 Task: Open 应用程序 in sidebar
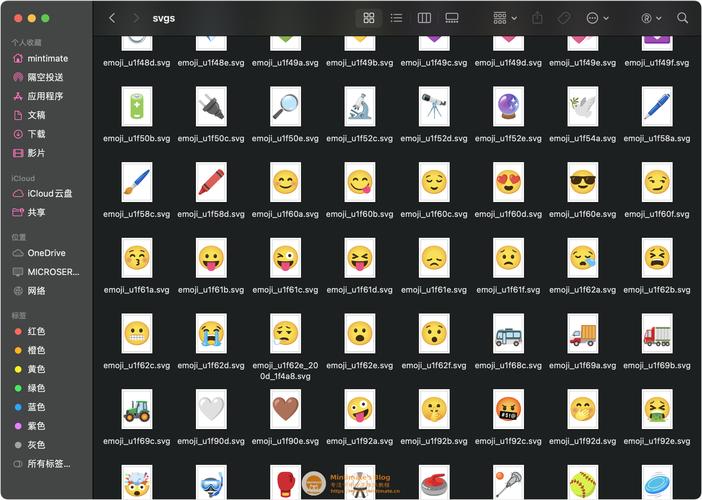pos(45,96)
